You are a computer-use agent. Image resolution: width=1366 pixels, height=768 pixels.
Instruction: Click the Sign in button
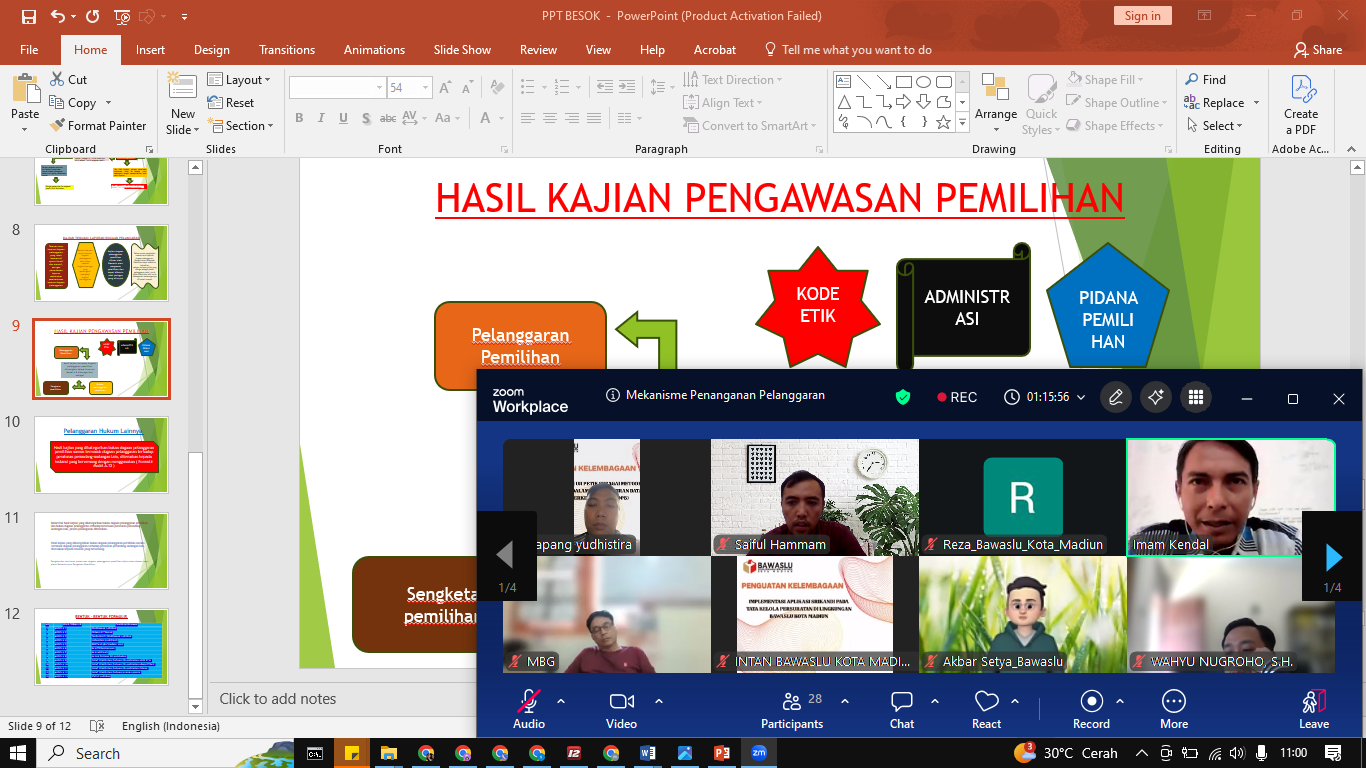[1142, 16]
